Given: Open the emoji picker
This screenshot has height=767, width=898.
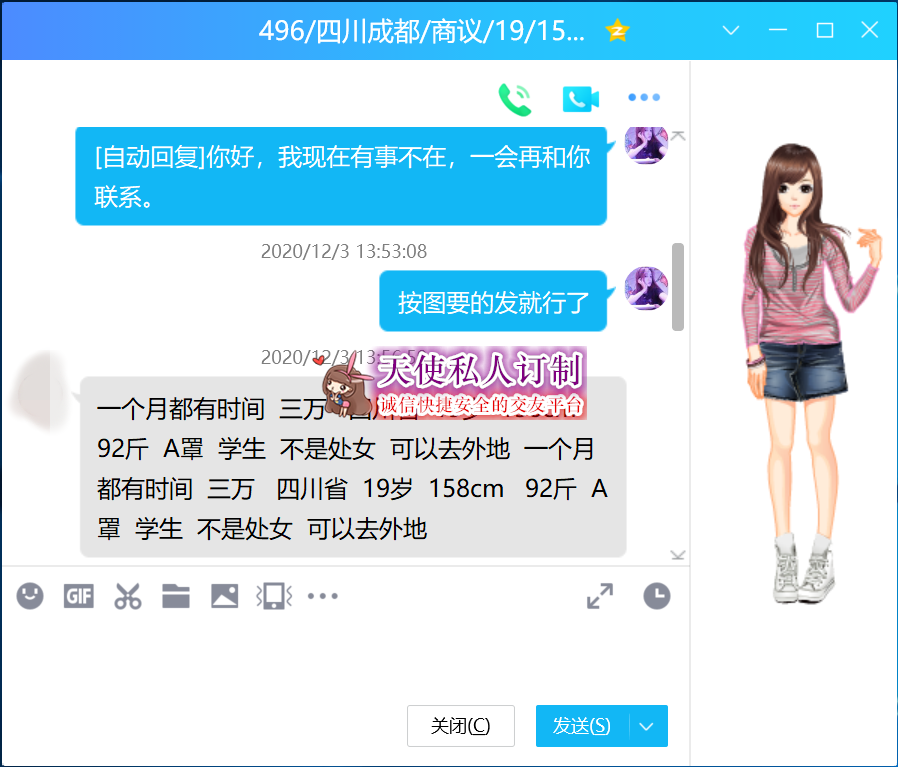Looking at the screenshot, I should 29,595.
